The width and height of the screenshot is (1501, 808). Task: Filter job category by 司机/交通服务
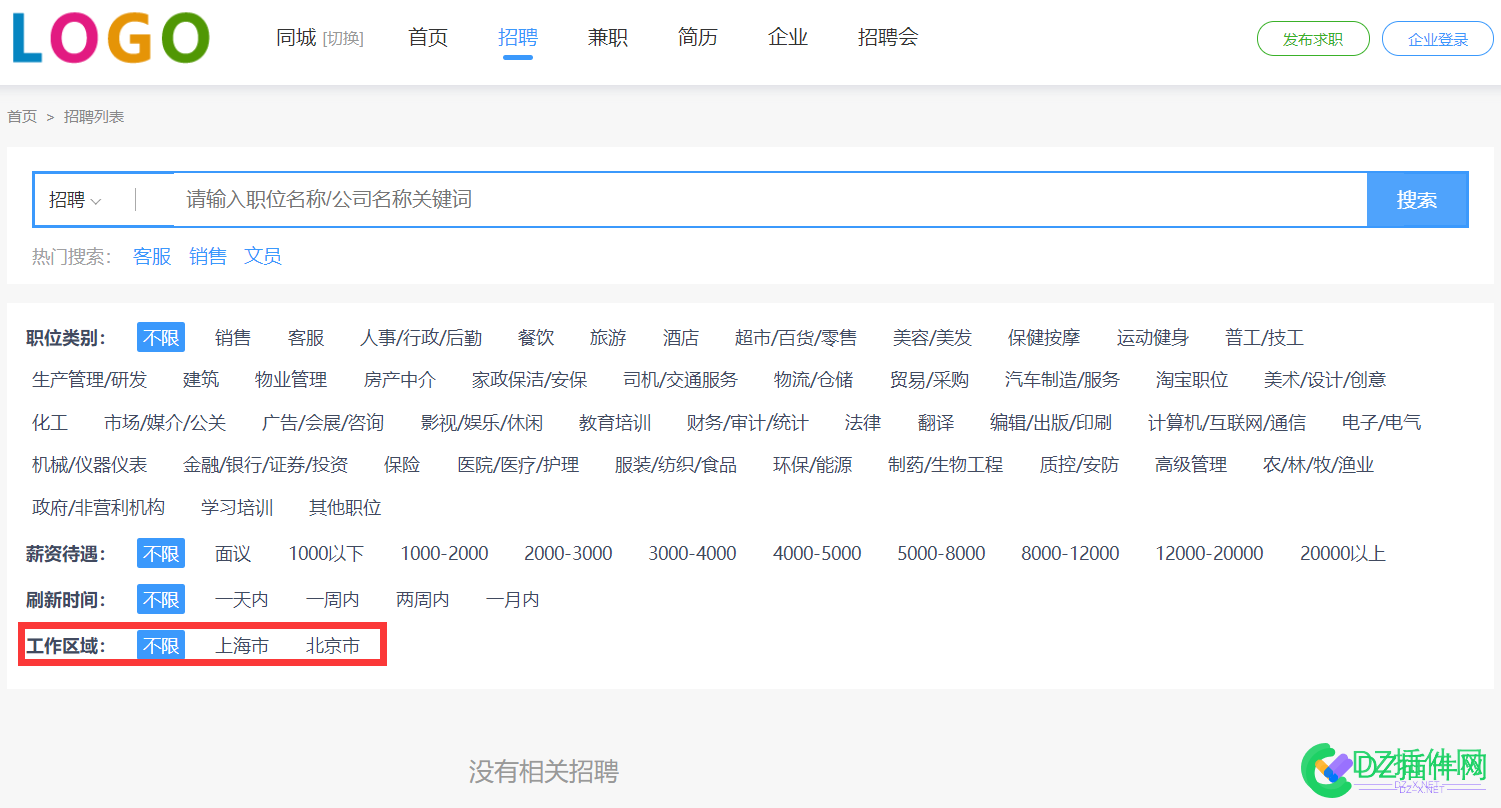(681, 380)
